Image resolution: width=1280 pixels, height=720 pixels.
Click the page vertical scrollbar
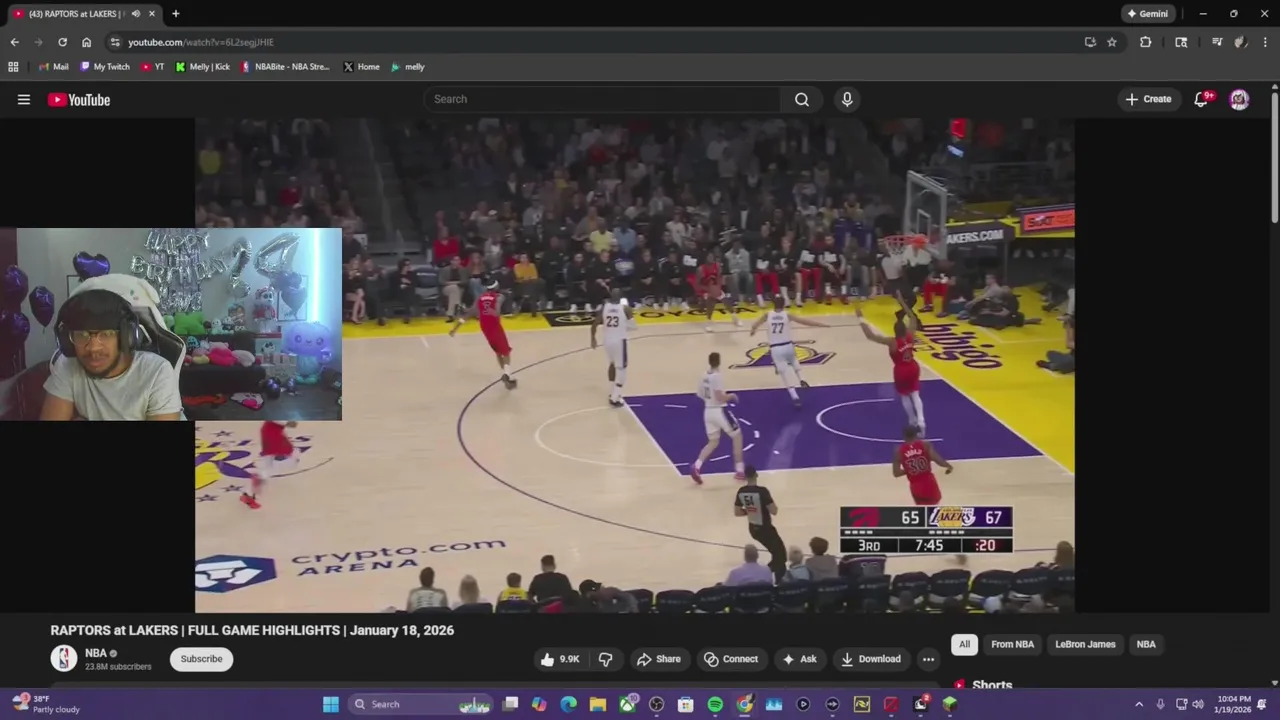[x=1275, y=158]
